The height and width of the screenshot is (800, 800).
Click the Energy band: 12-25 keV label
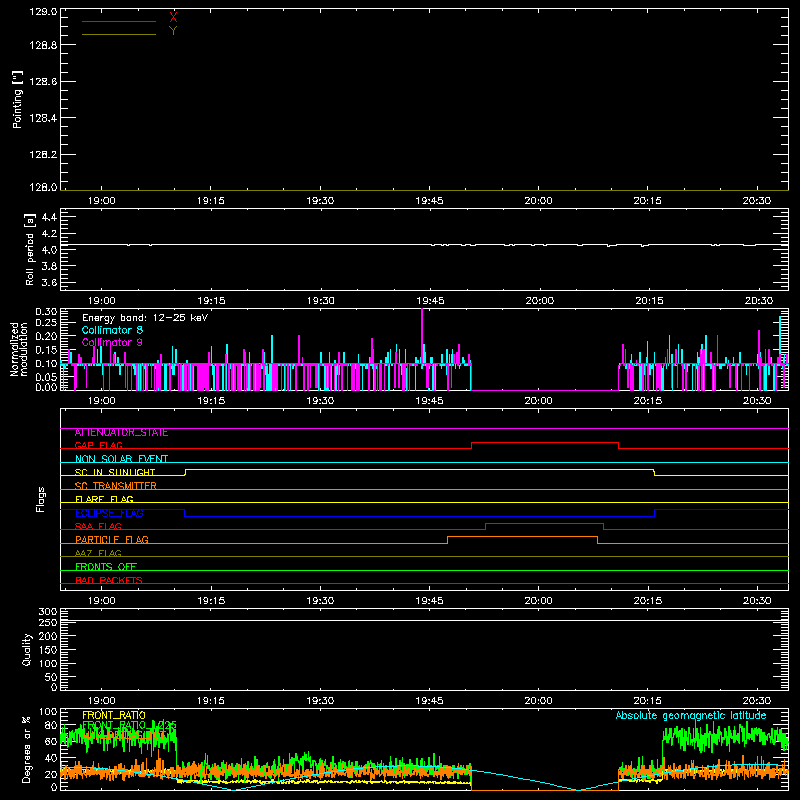coord(145,318)
